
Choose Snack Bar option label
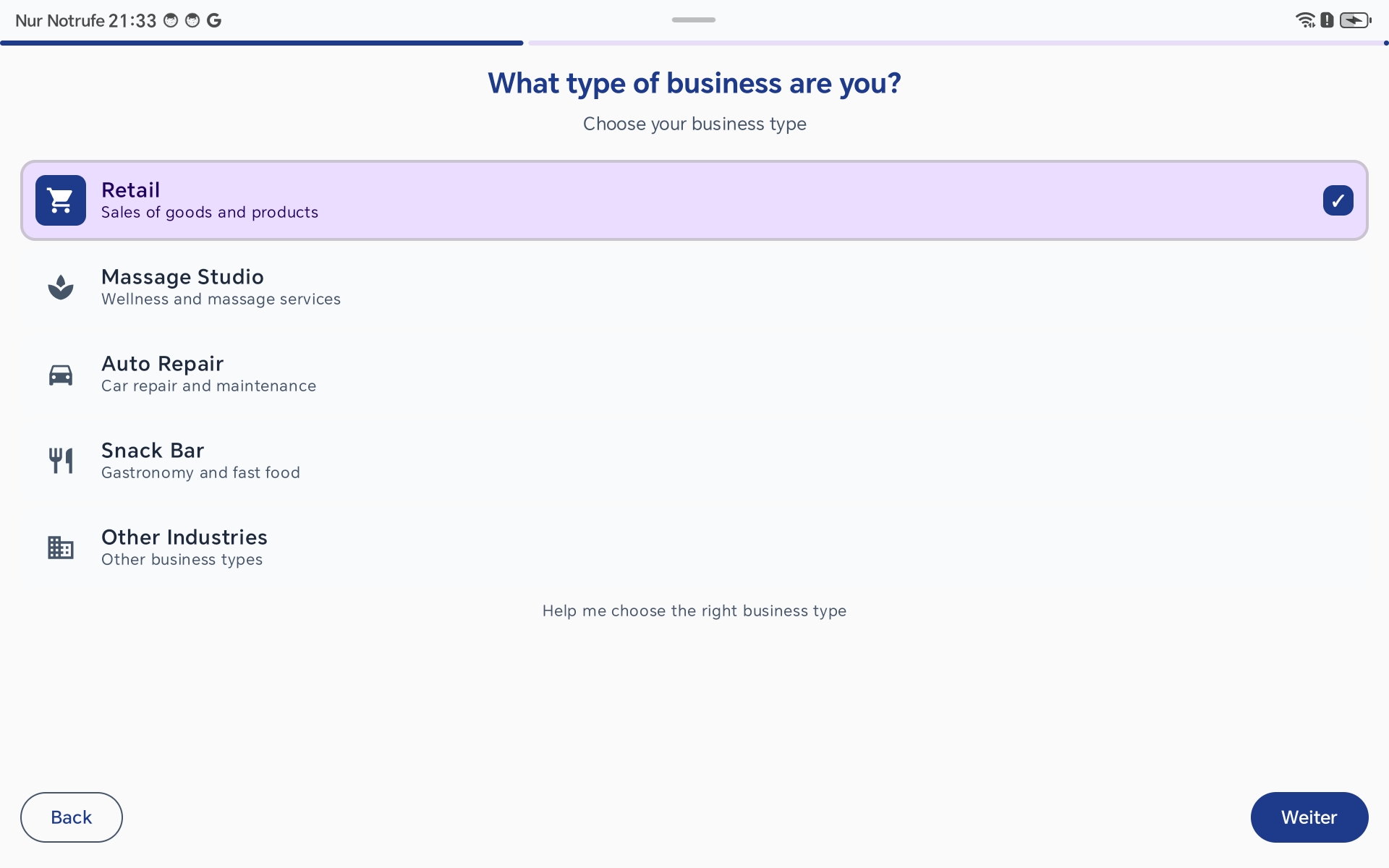pos(153,451)
